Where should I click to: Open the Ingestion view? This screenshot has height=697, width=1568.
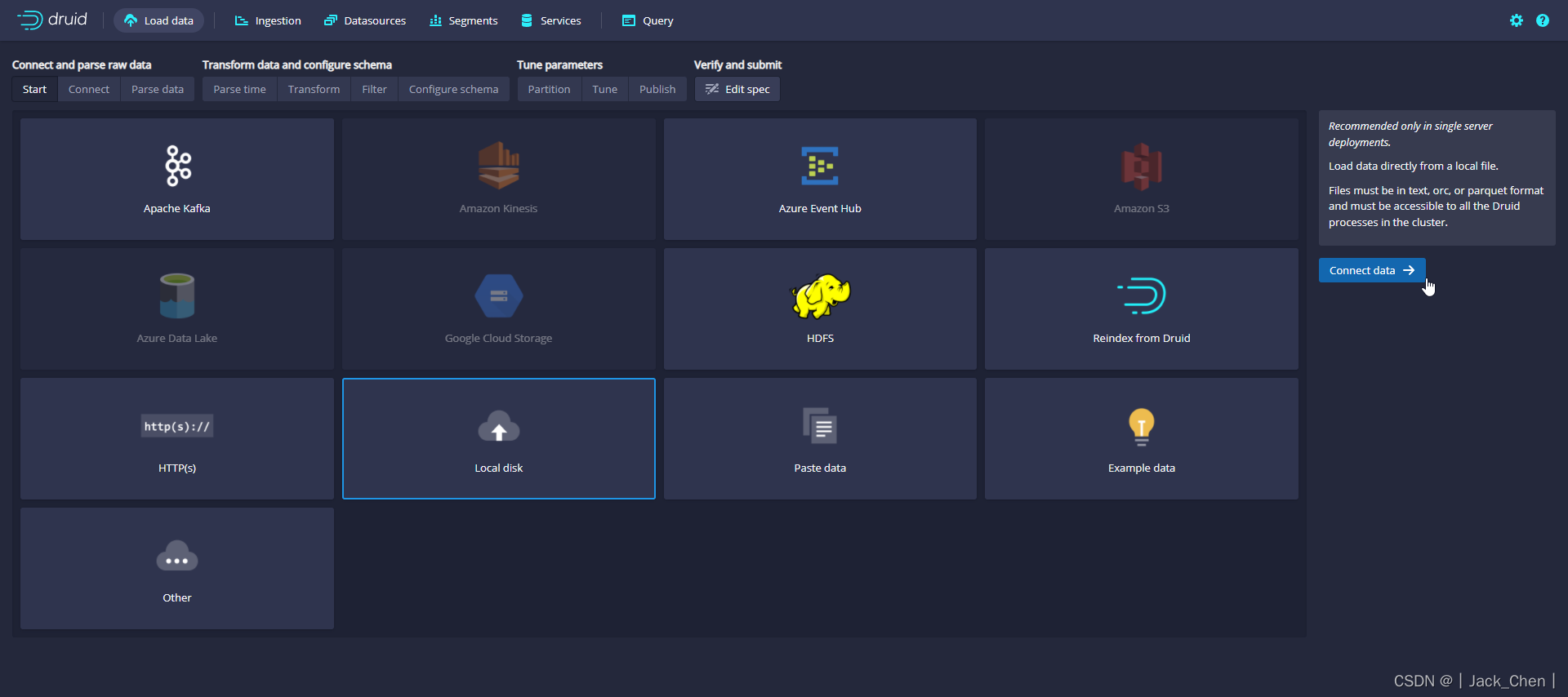pos(268,20)
